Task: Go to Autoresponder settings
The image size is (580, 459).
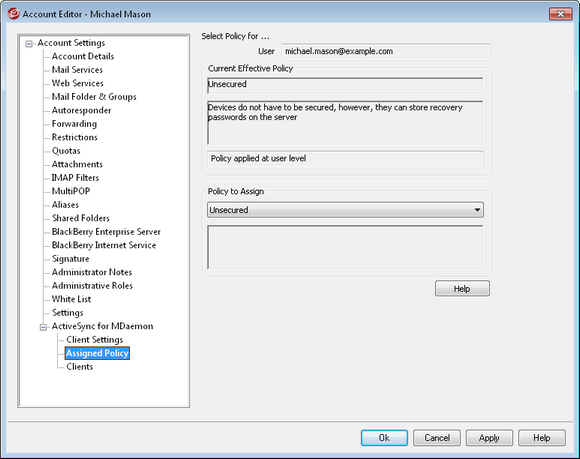Action: [81, 110]
